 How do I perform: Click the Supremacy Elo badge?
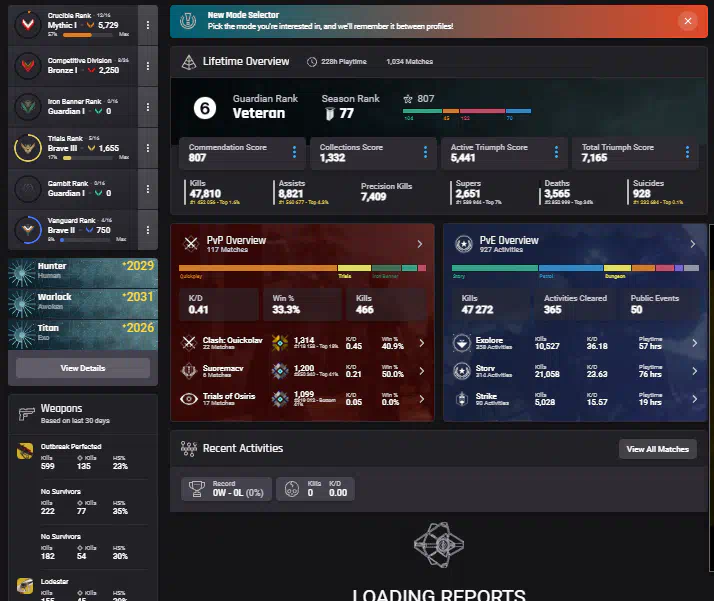coord(280,371)
